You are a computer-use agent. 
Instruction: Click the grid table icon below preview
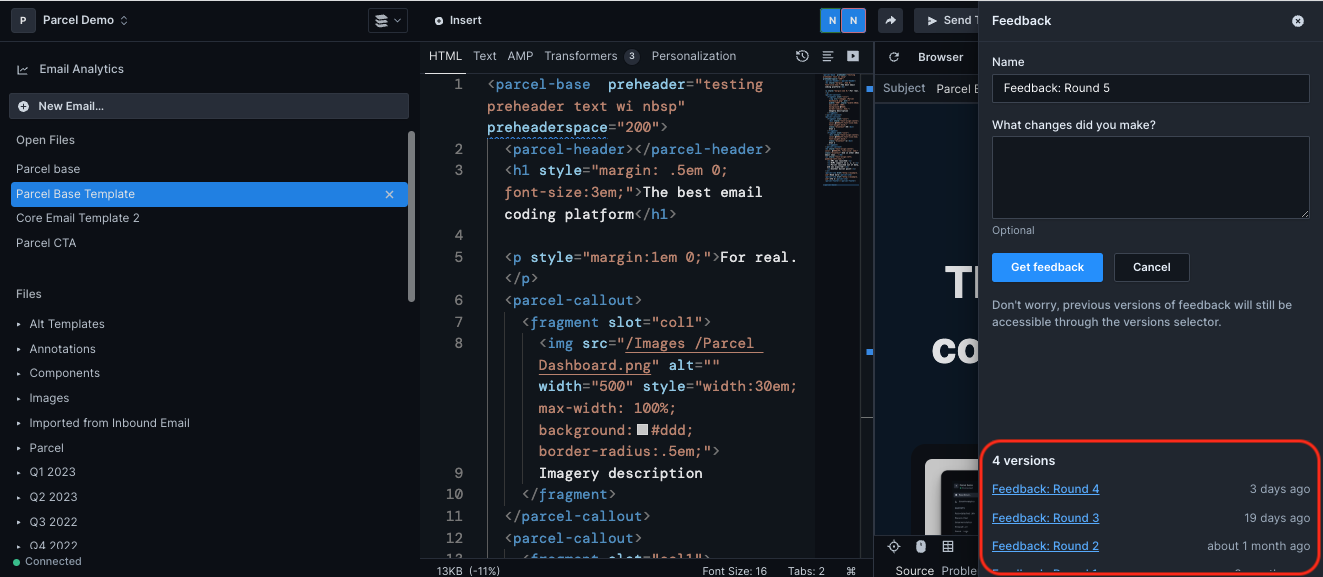point(948,546)
